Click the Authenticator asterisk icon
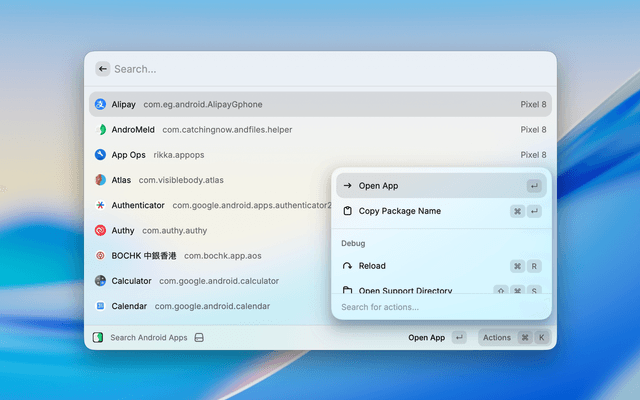640x400 pixels. (100, 205)
